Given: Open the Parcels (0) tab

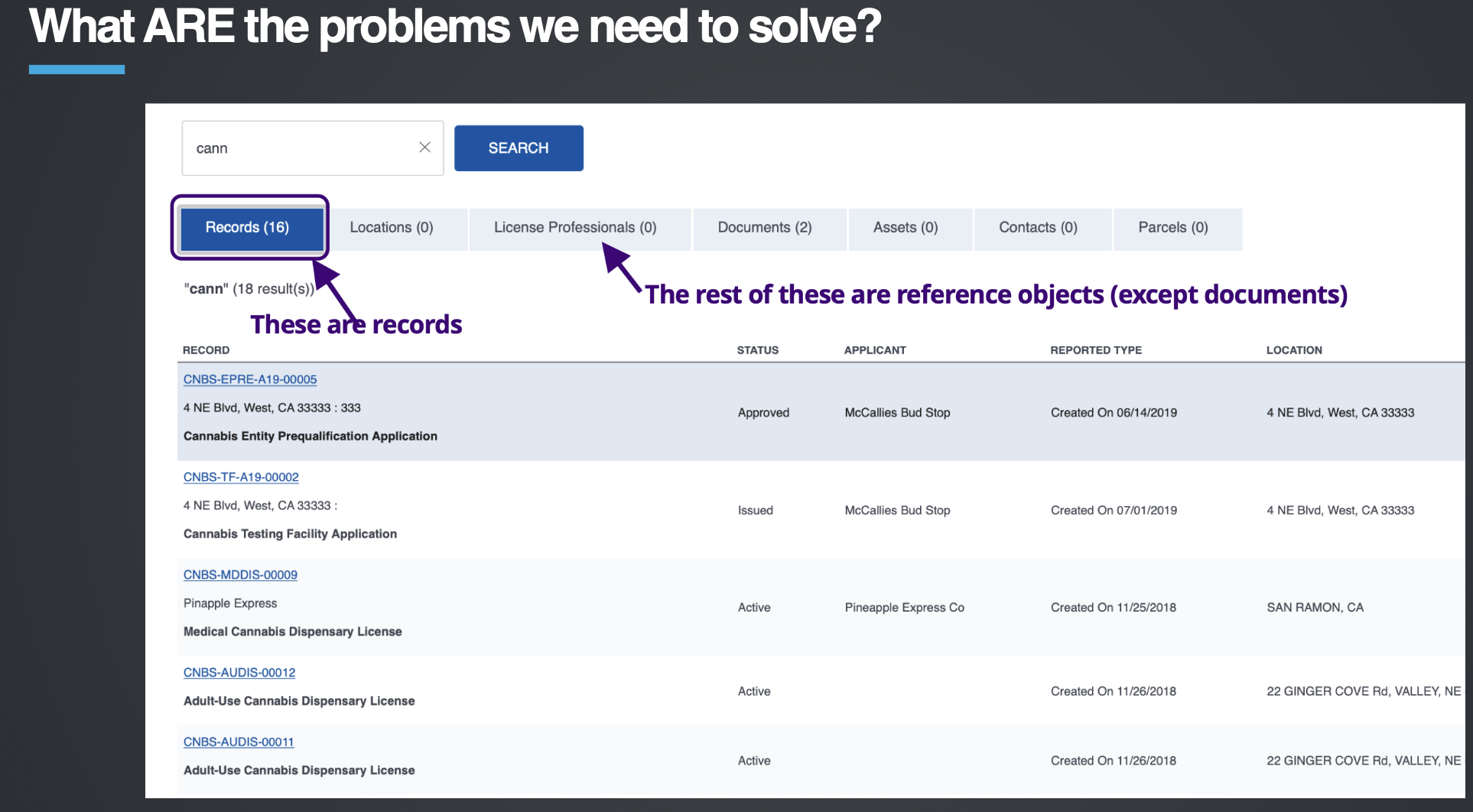Looking at the screenshot, I should click(x=1173, y=228).
